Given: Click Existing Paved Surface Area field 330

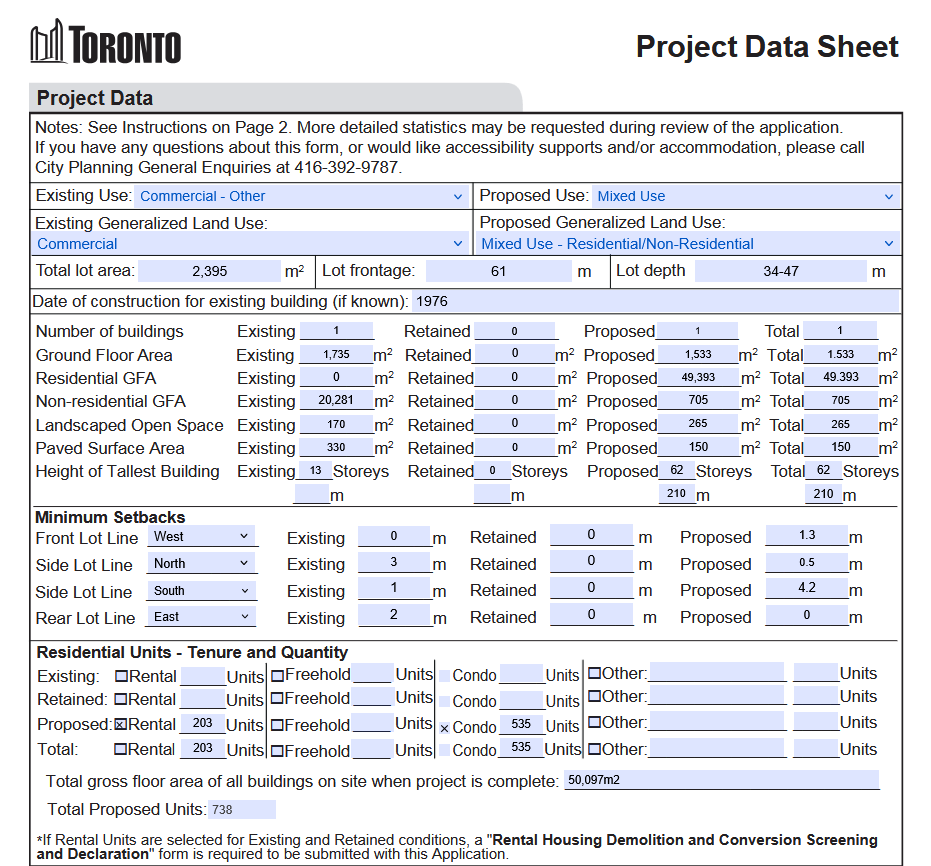Looking at the screenshot, I should 336,447.
